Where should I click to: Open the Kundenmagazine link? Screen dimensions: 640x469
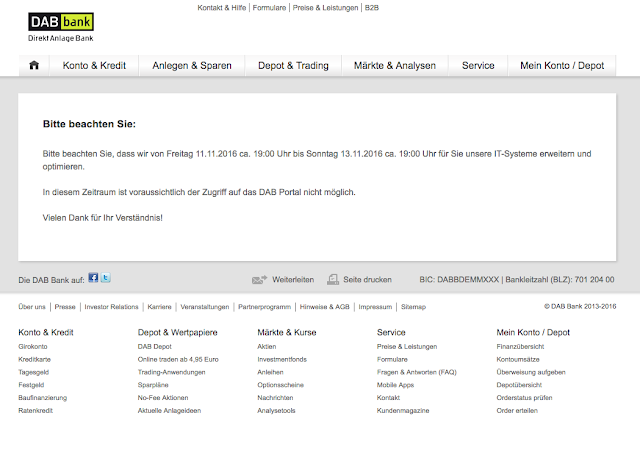coord(403,411)
